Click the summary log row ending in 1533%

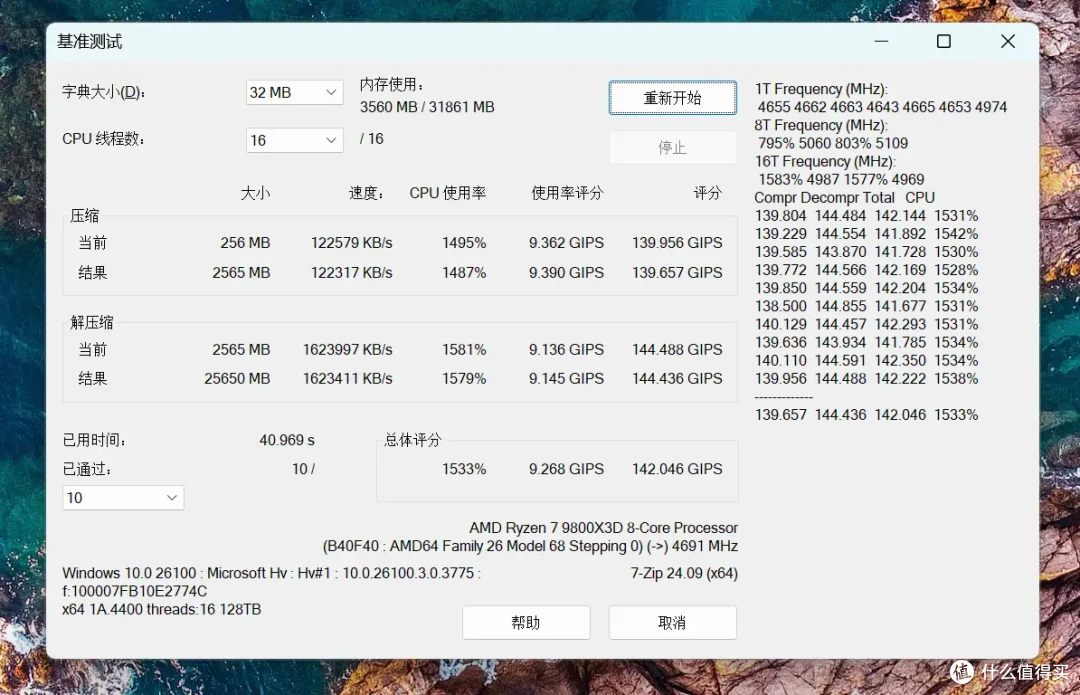(866, 415)
